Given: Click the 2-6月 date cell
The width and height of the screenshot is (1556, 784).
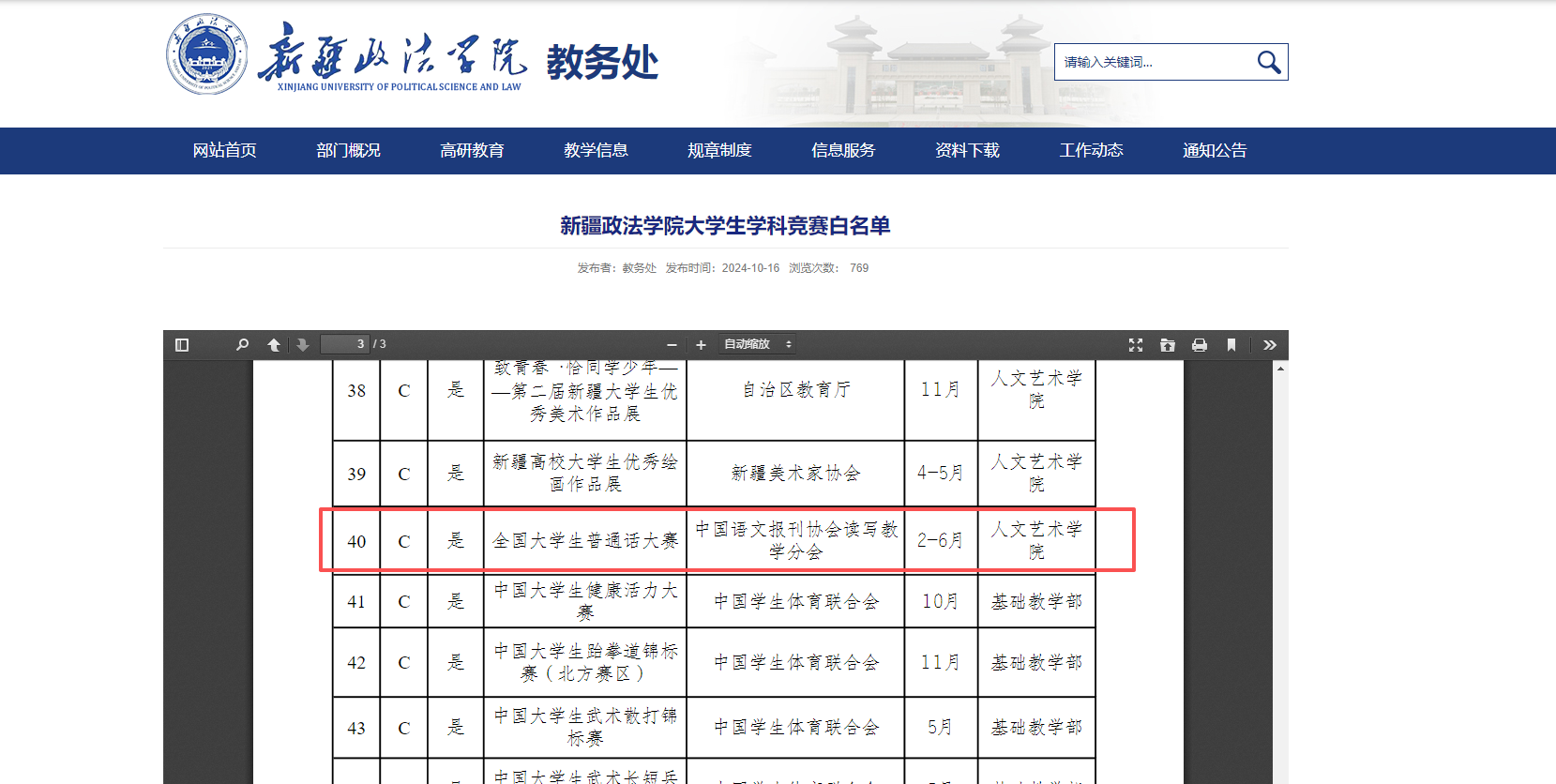Looking at the screenshot, I should pyautogui.click(x=941, y=541).
